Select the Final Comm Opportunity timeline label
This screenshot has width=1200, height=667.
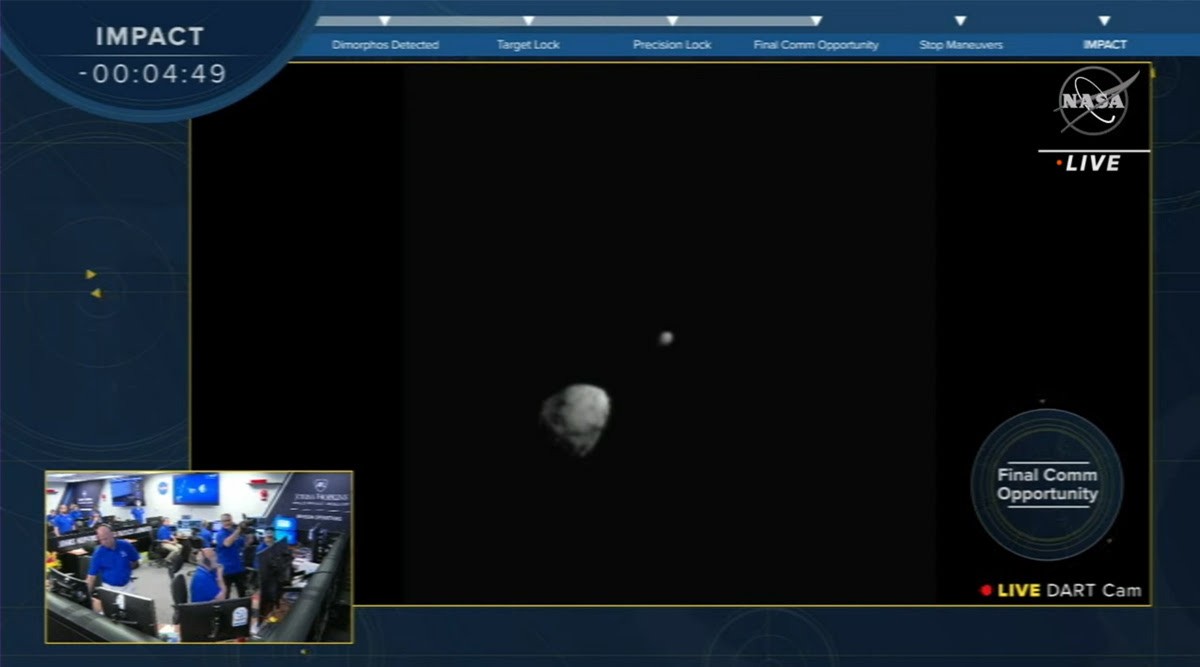pyautogui.click(x=816, y=45)
